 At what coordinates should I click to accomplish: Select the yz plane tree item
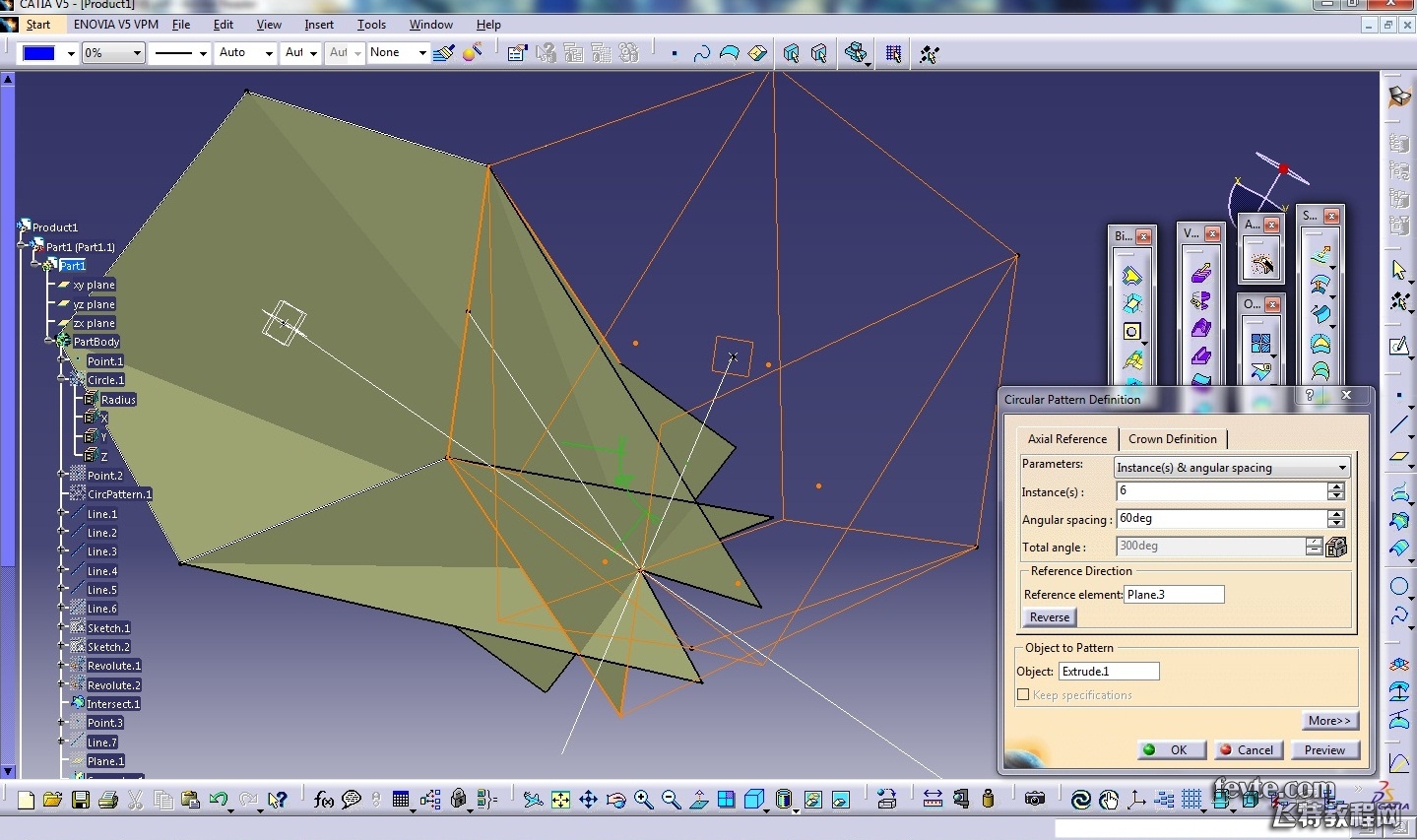pos(95,304)
